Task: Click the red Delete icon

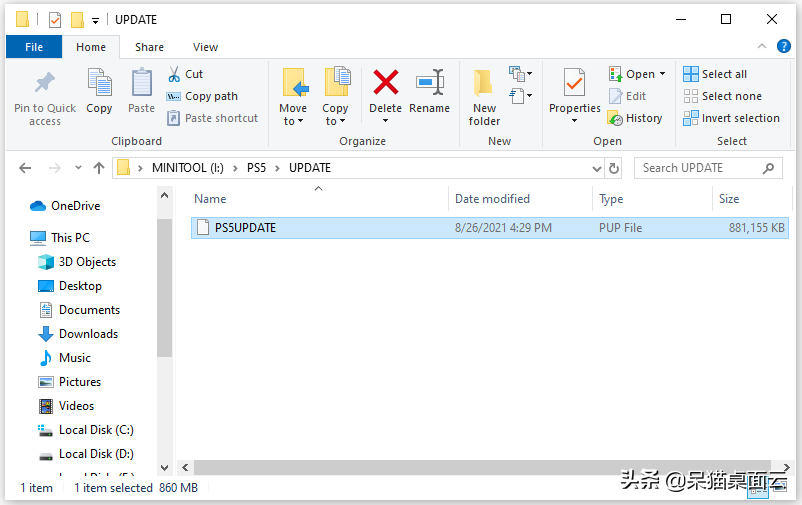Action: 386,82
